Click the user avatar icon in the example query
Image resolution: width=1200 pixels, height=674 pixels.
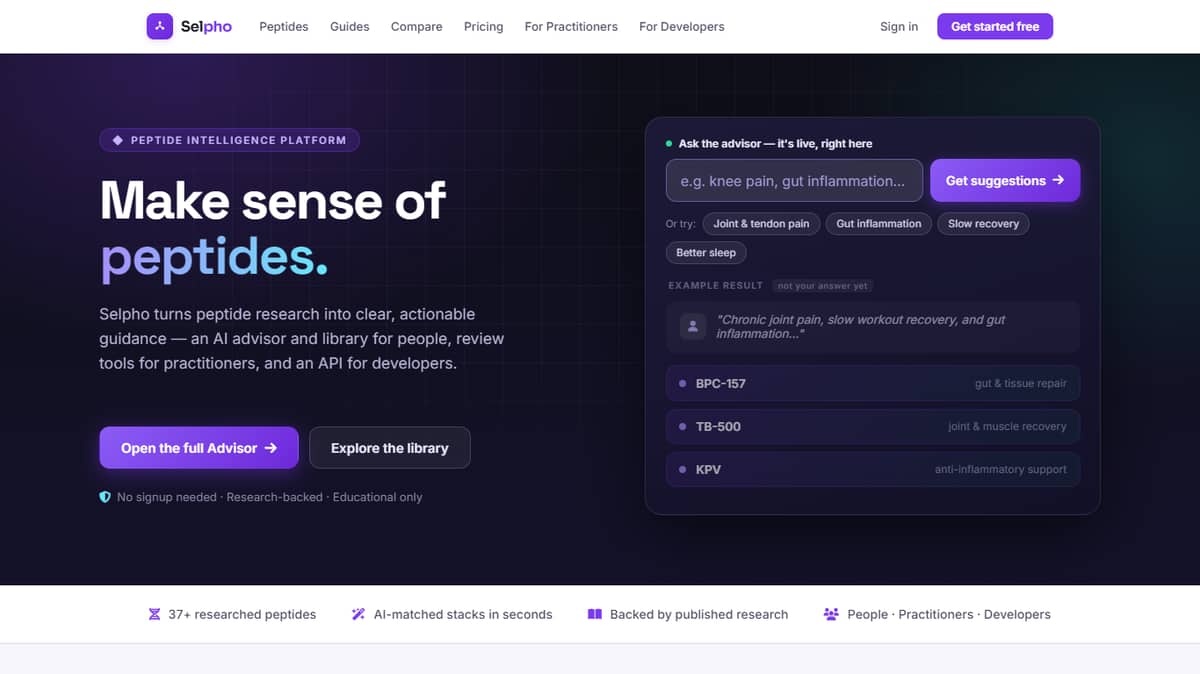[x=693, y=327]
